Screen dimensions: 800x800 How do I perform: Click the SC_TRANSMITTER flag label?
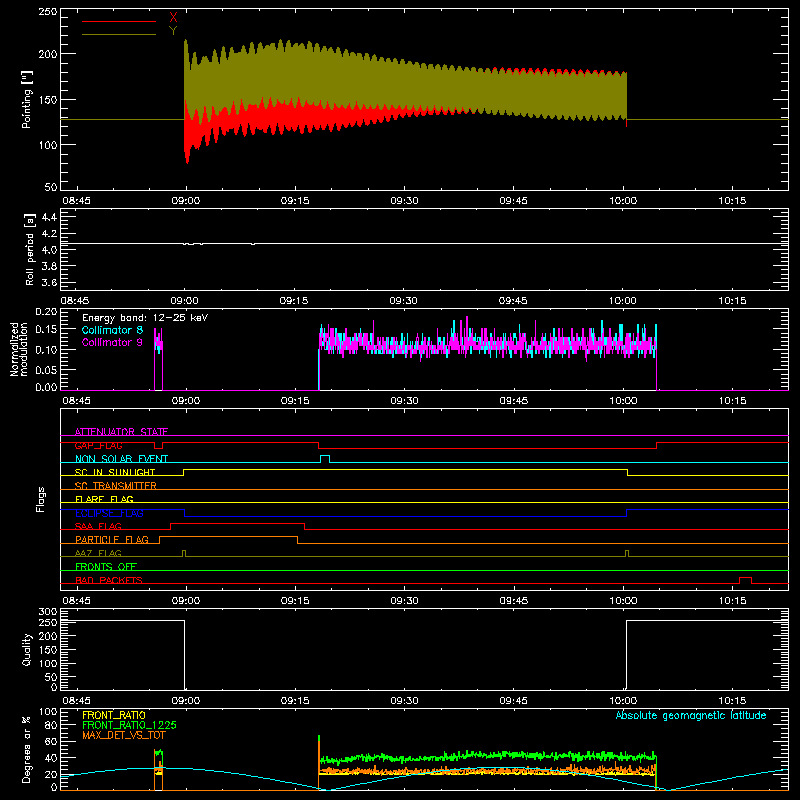click(x=115, y=486)
